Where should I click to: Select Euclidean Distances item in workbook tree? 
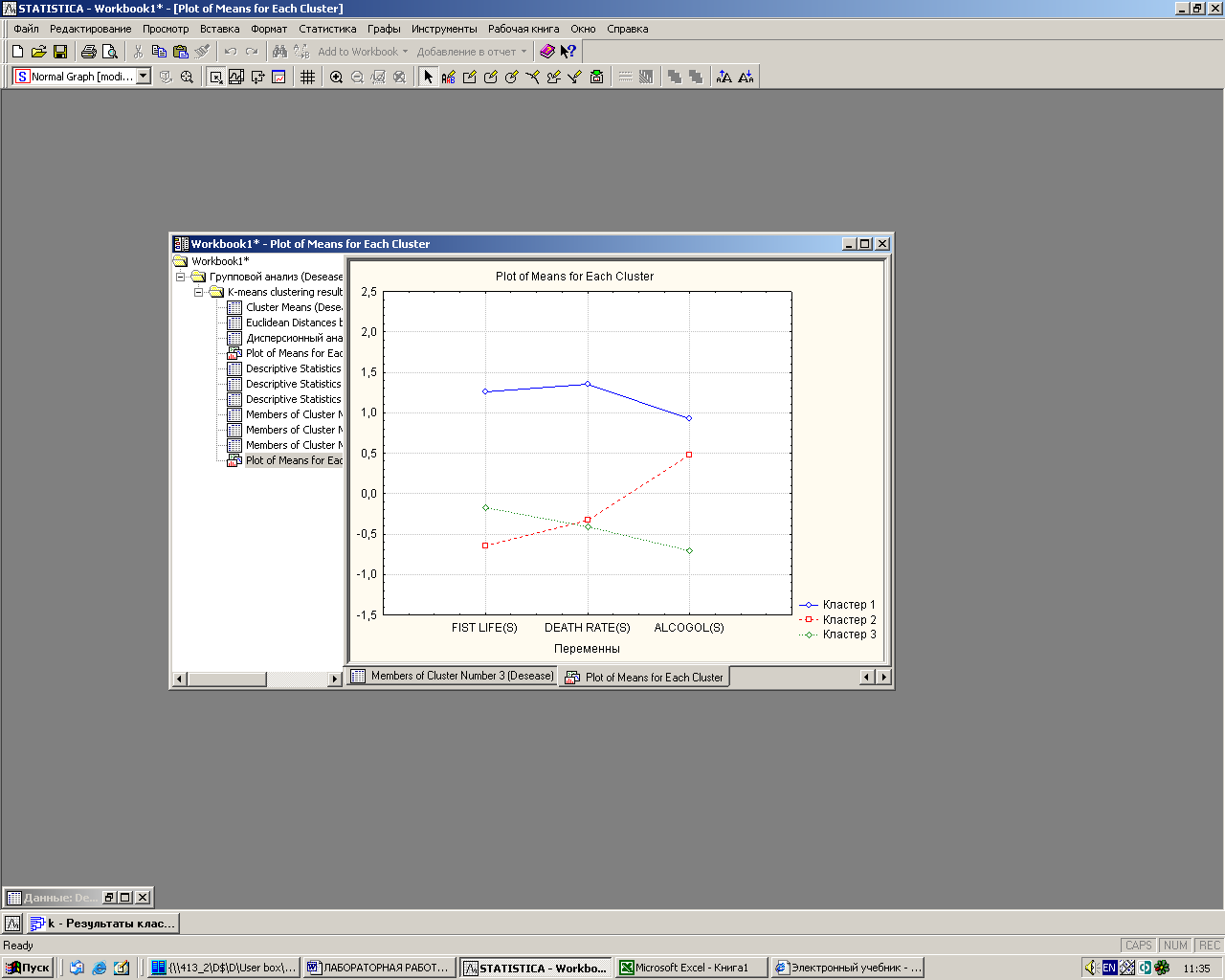coord(293,323)
